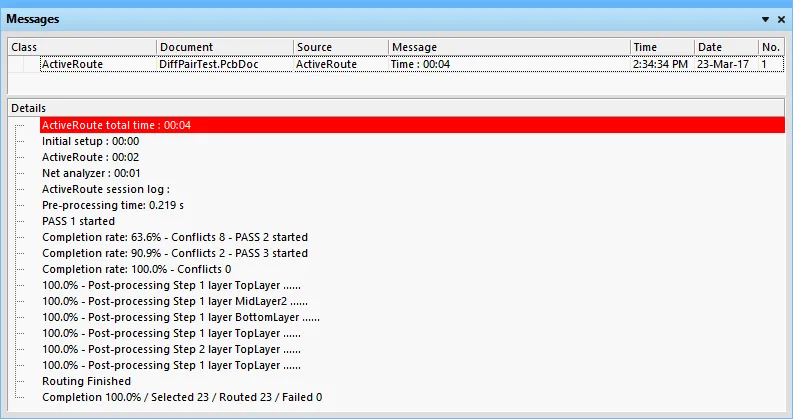The width and height of the screenshot is (793, 419).
Task: Select the DiffPairTest.PcbDoc document cell
Action: point(225,64)
